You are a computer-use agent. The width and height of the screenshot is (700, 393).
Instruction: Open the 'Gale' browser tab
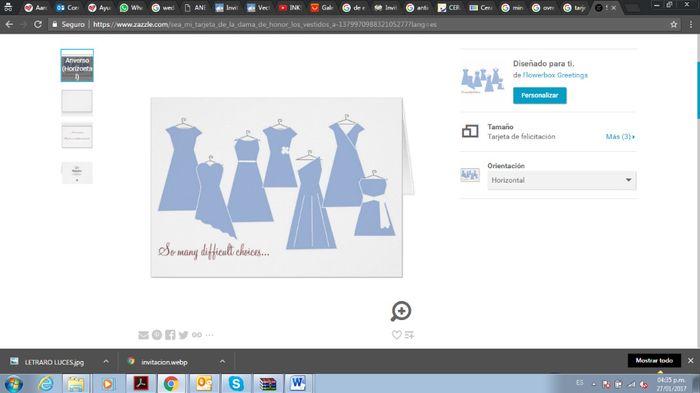(321, 8)
